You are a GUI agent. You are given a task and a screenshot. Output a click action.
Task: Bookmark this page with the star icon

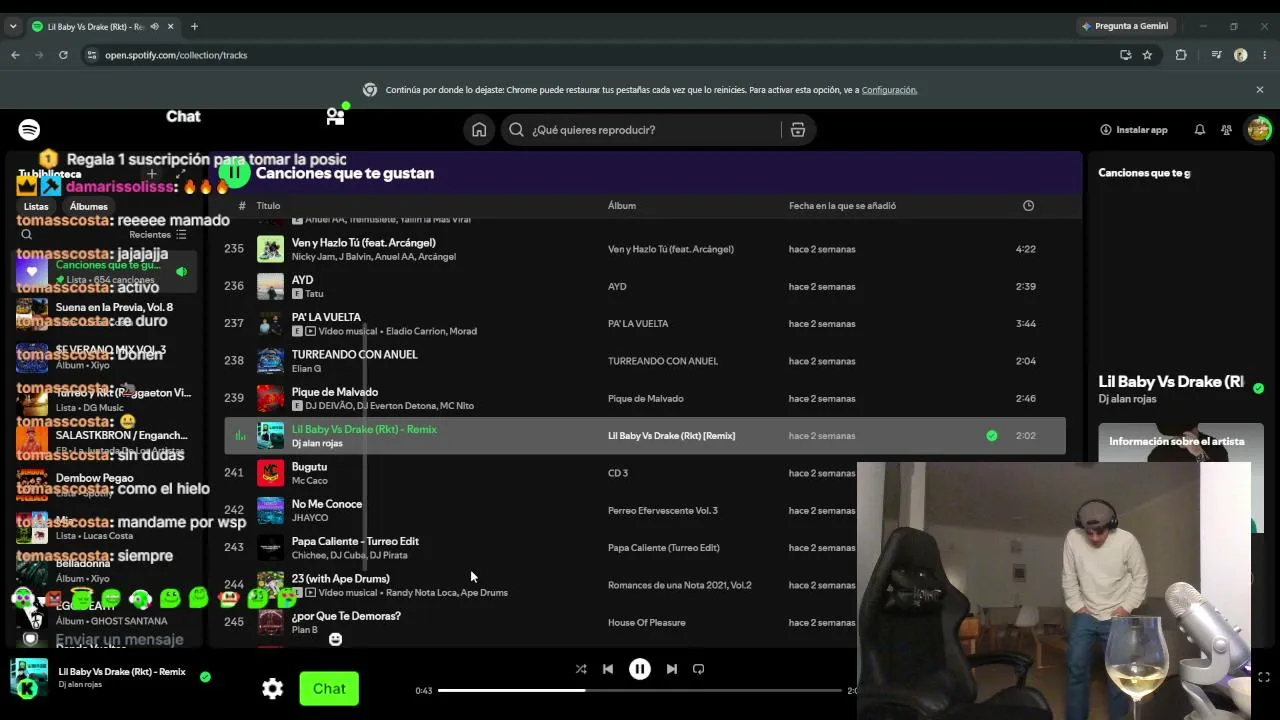(1147, 55)
